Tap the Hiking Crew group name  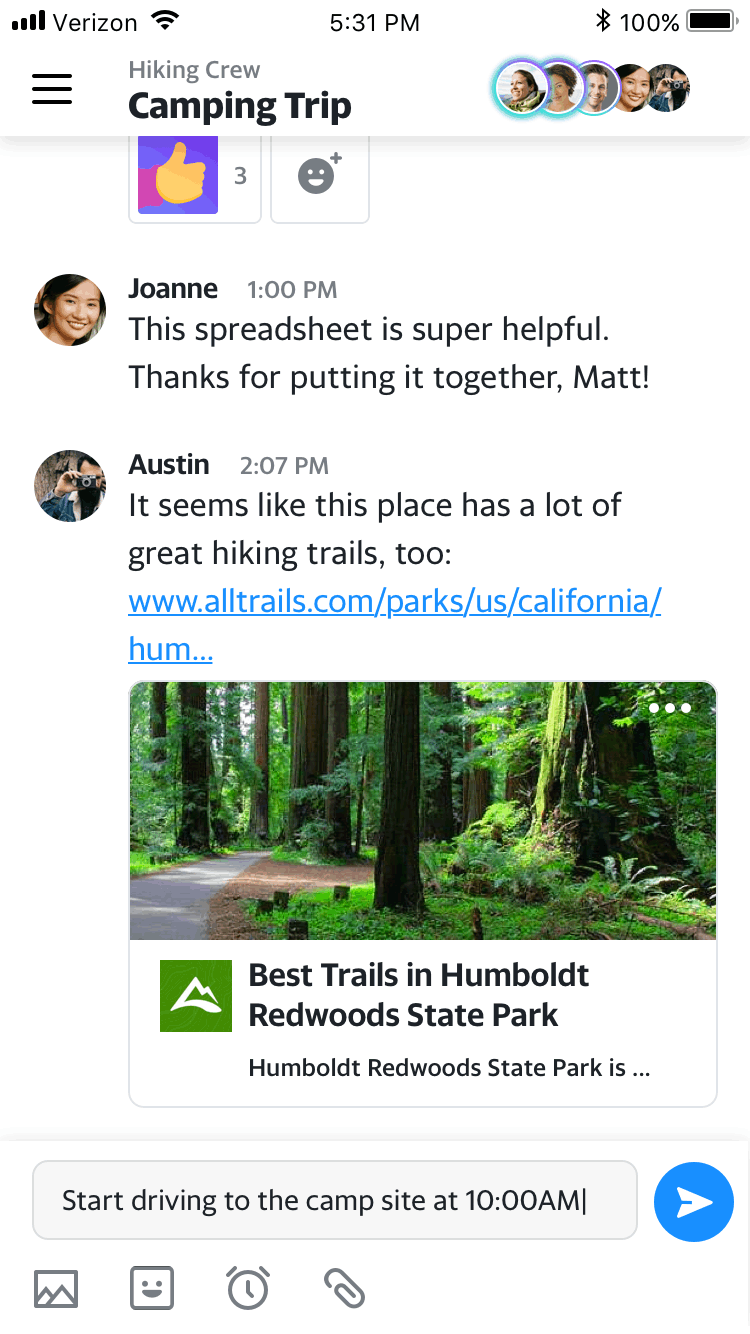coord(194,70)
